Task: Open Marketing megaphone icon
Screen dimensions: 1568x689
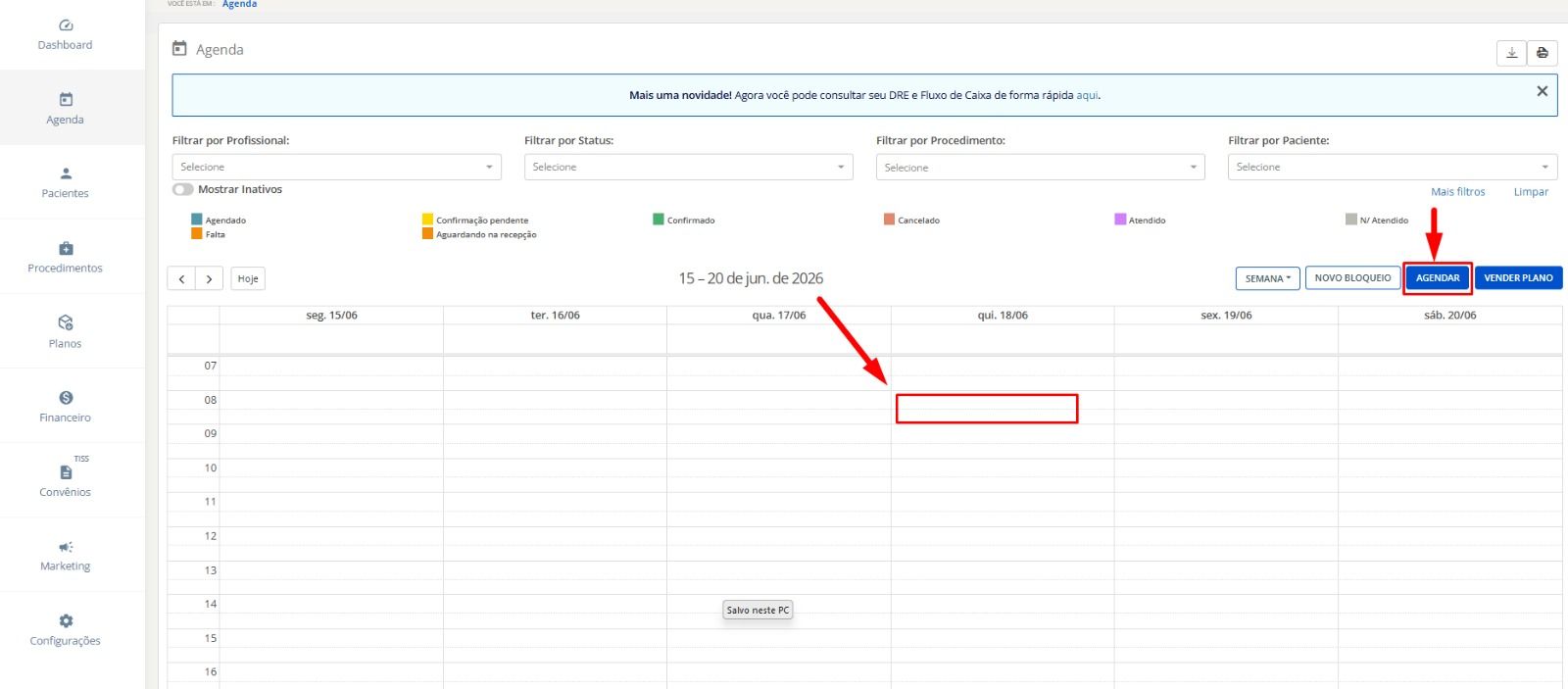Action: coord(66,547)
